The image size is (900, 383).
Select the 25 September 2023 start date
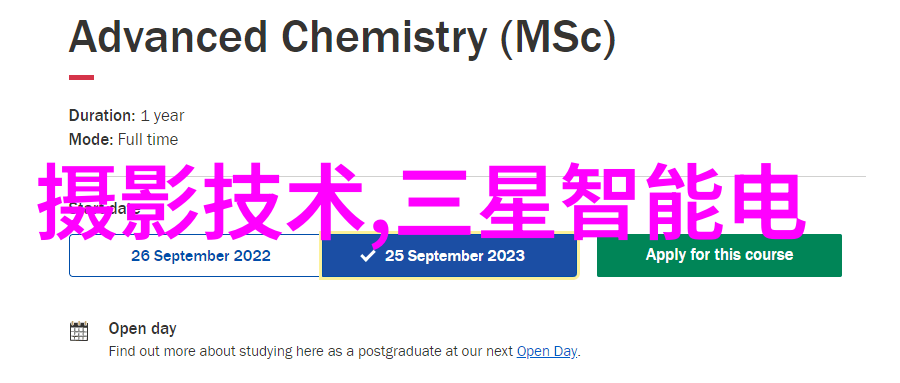point(449,256)
